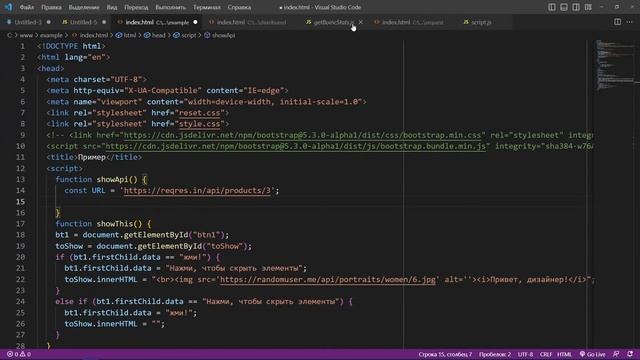Click unsaved dot on Untitled-3 tab
This screenshot has height=360, width=640.
point(49,22)
